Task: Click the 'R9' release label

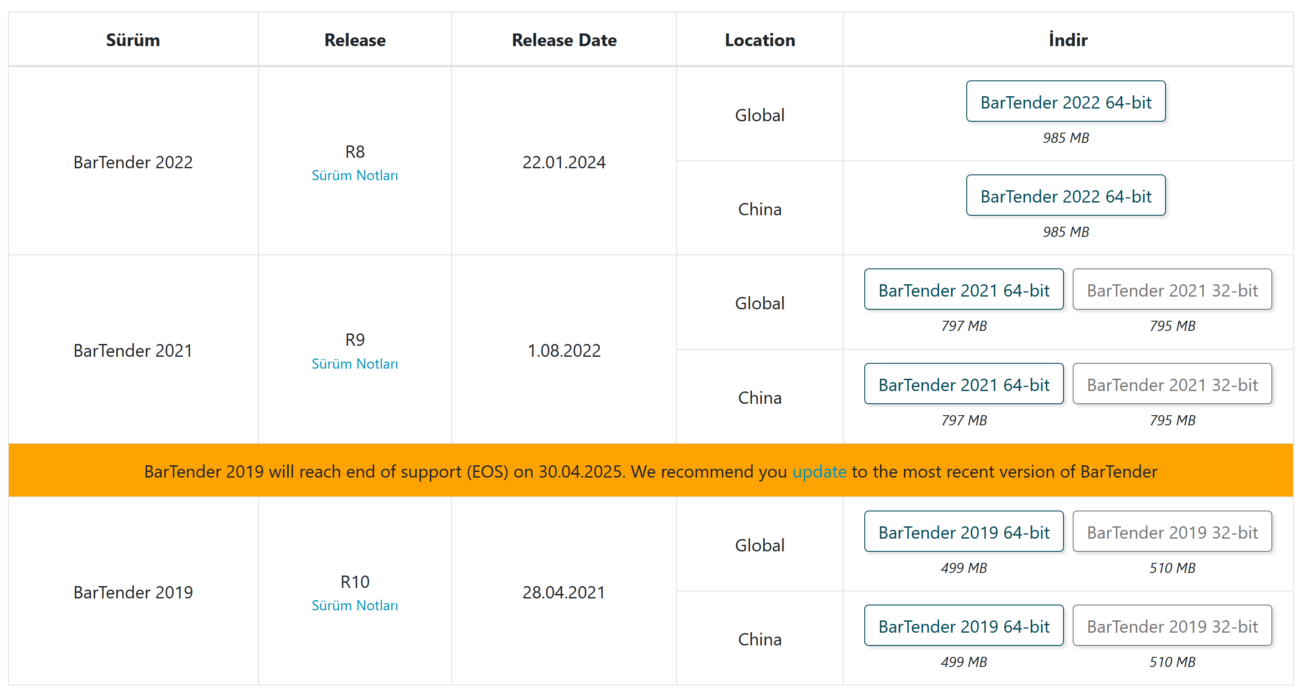Action: pos(355,340)
